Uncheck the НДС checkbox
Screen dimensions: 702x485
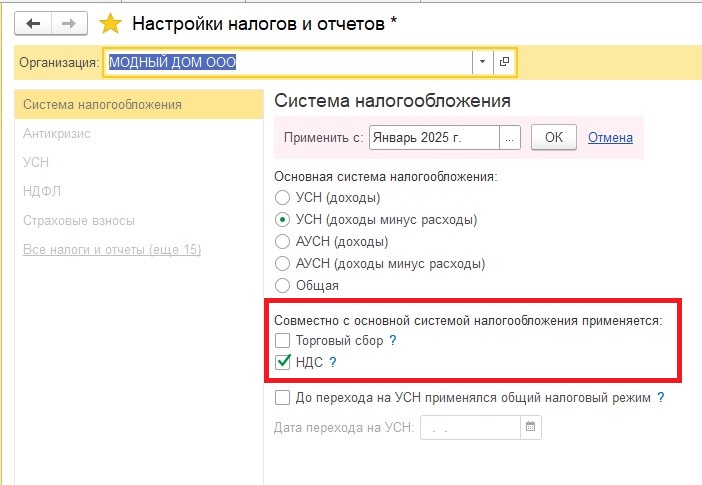pyautogui.click(x=283, y=361)
